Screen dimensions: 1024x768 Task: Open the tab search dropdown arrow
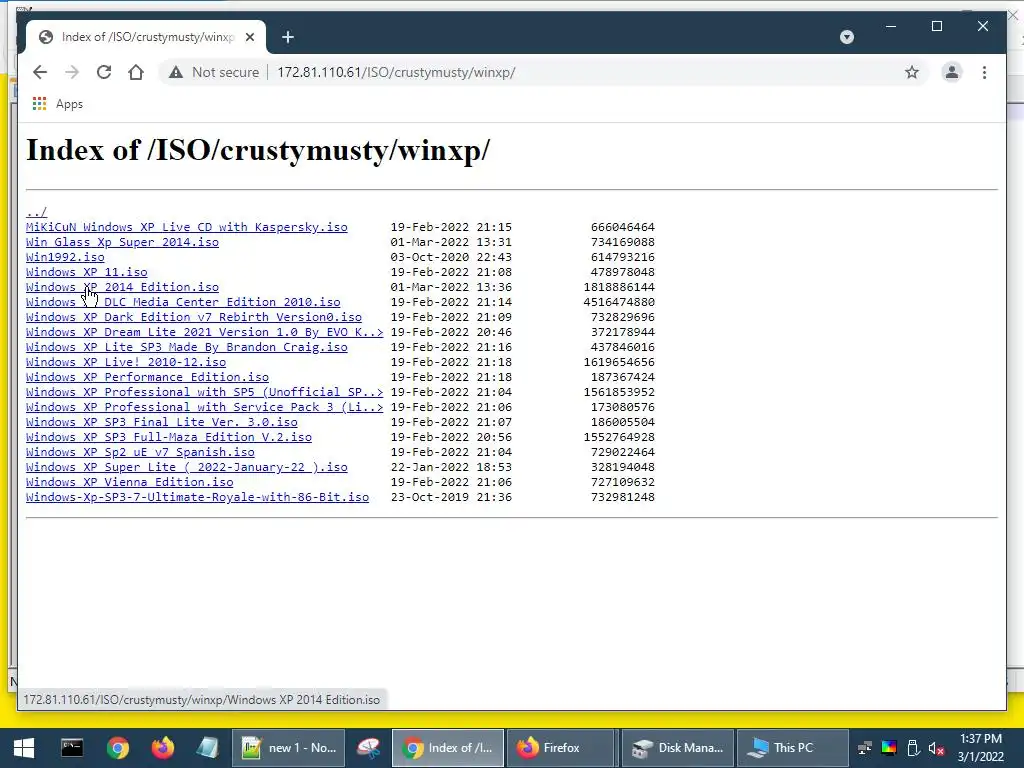tap(847, 37)
